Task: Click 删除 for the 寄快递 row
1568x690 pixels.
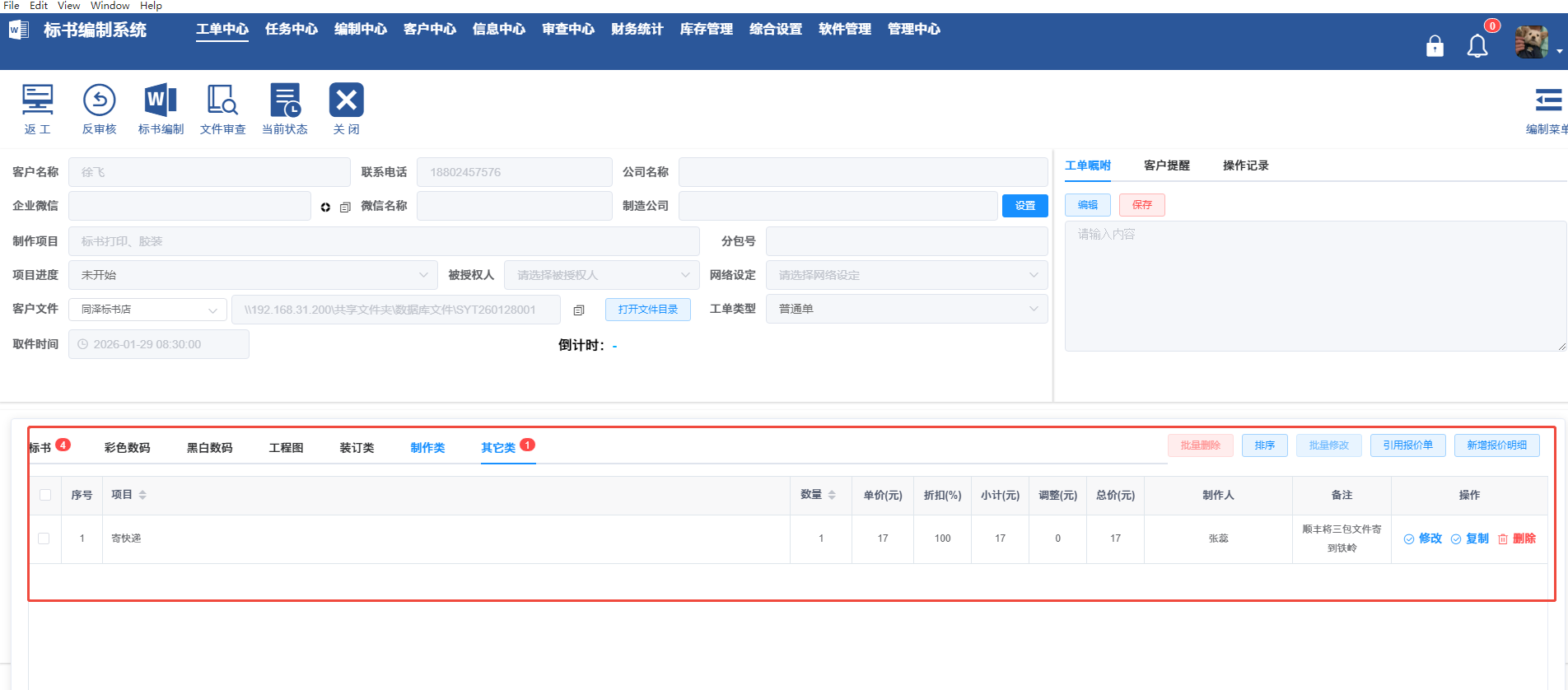Action: pyautogui.click(x=1517, y=538)
